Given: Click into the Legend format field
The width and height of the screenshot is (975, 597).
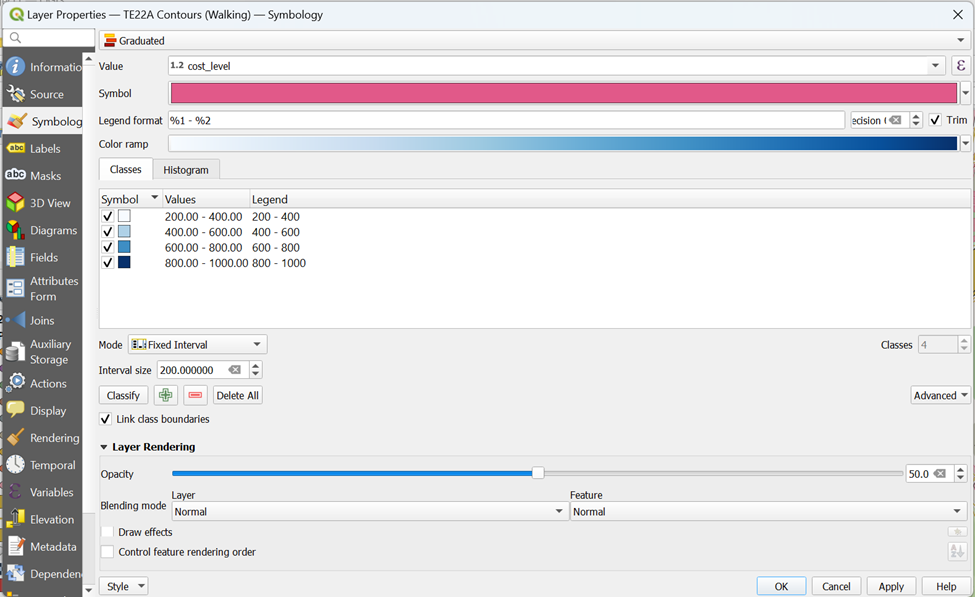Looking at the screenshot, I should pyautogui.click(x=506, y=120).
